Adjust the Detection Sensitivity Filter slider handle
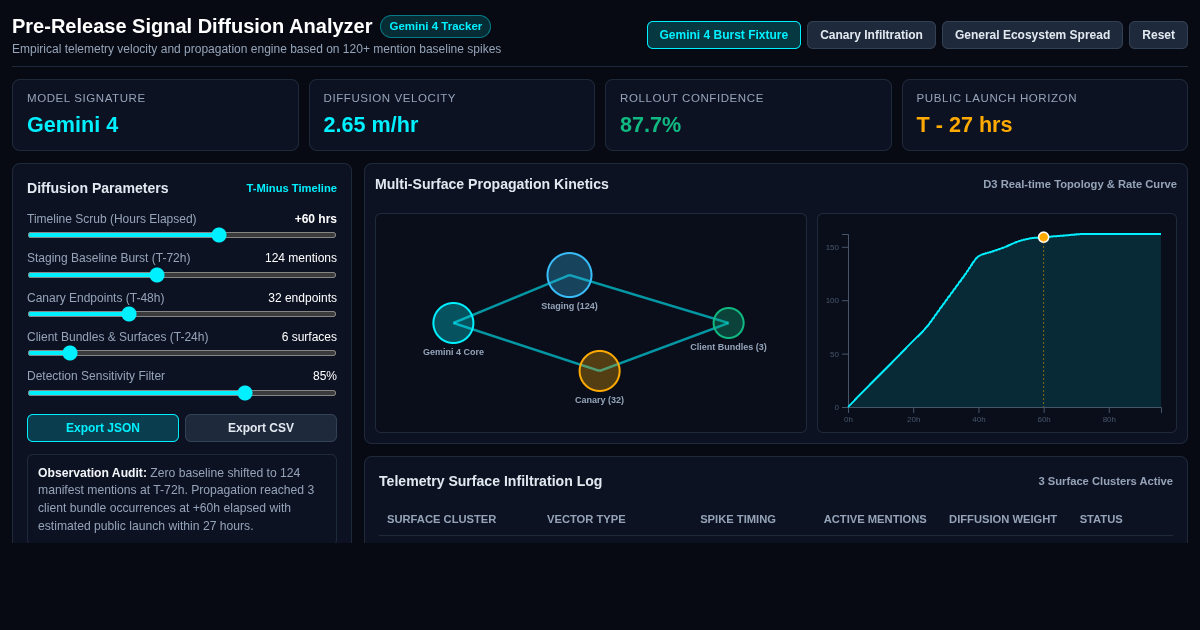 click(245, 393)
